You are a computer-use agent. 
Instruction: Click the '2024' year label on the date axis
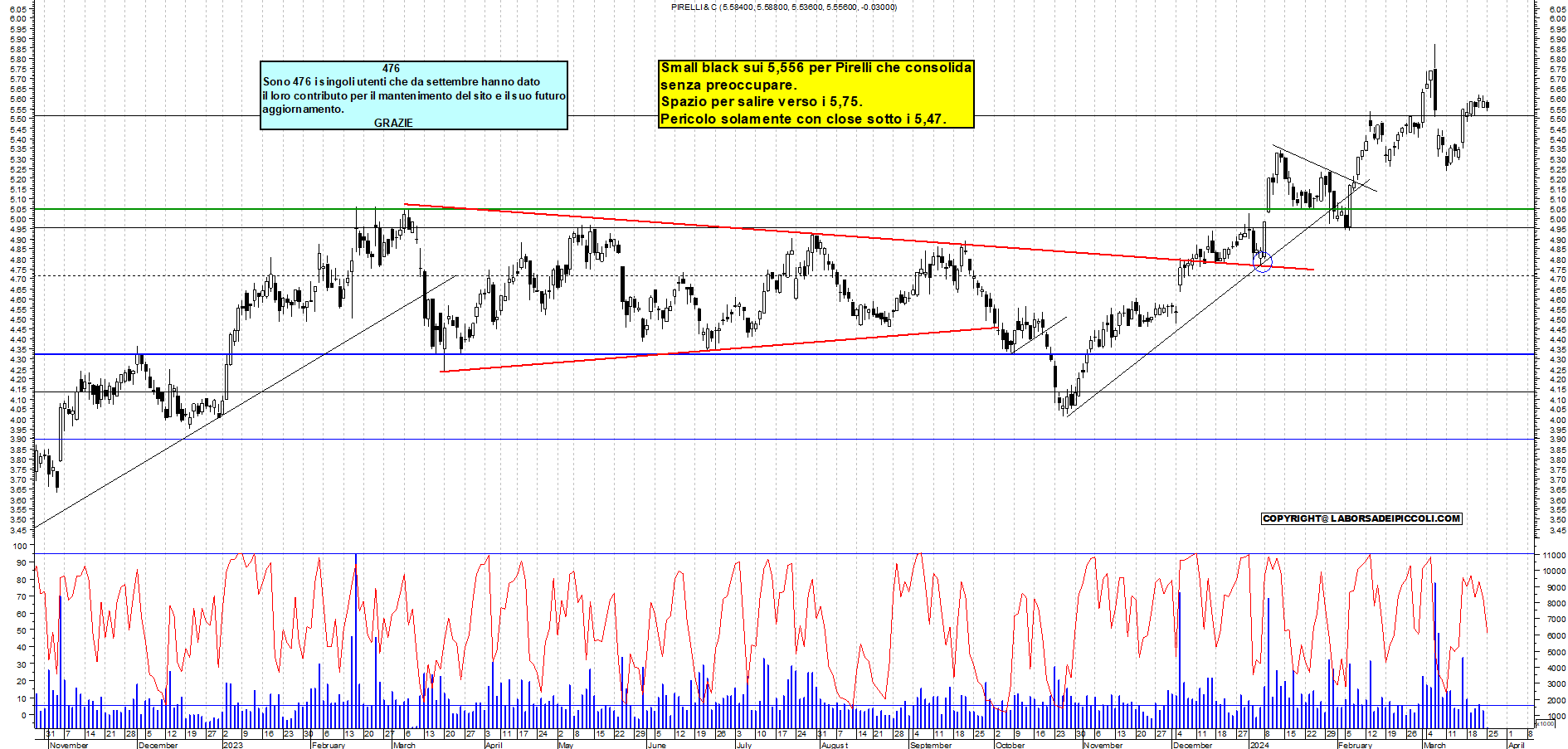pyautogui.click(x=1259, y=745)
